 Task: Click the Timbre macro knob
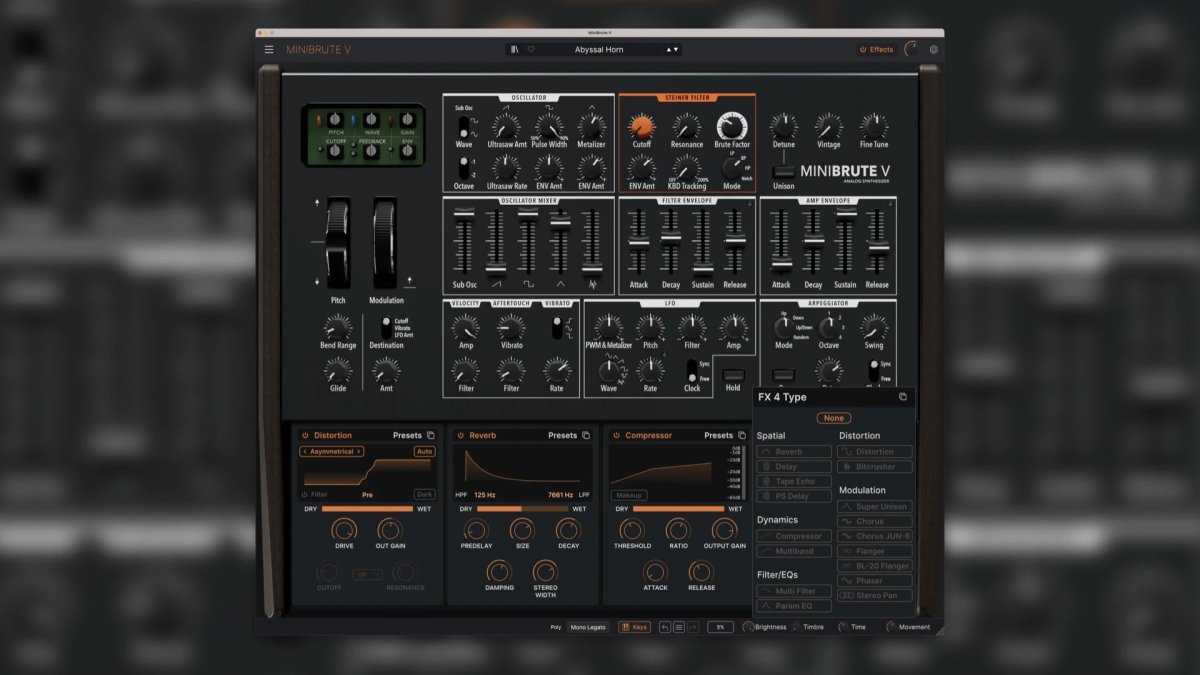coord(797,627)
